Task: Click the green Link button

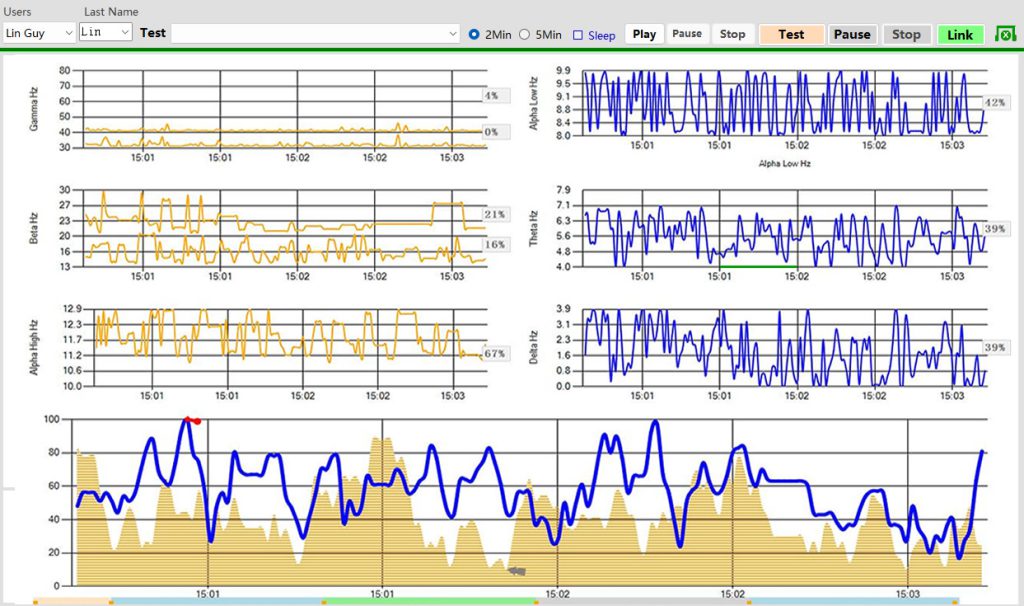Action: [x=960, y=34]
